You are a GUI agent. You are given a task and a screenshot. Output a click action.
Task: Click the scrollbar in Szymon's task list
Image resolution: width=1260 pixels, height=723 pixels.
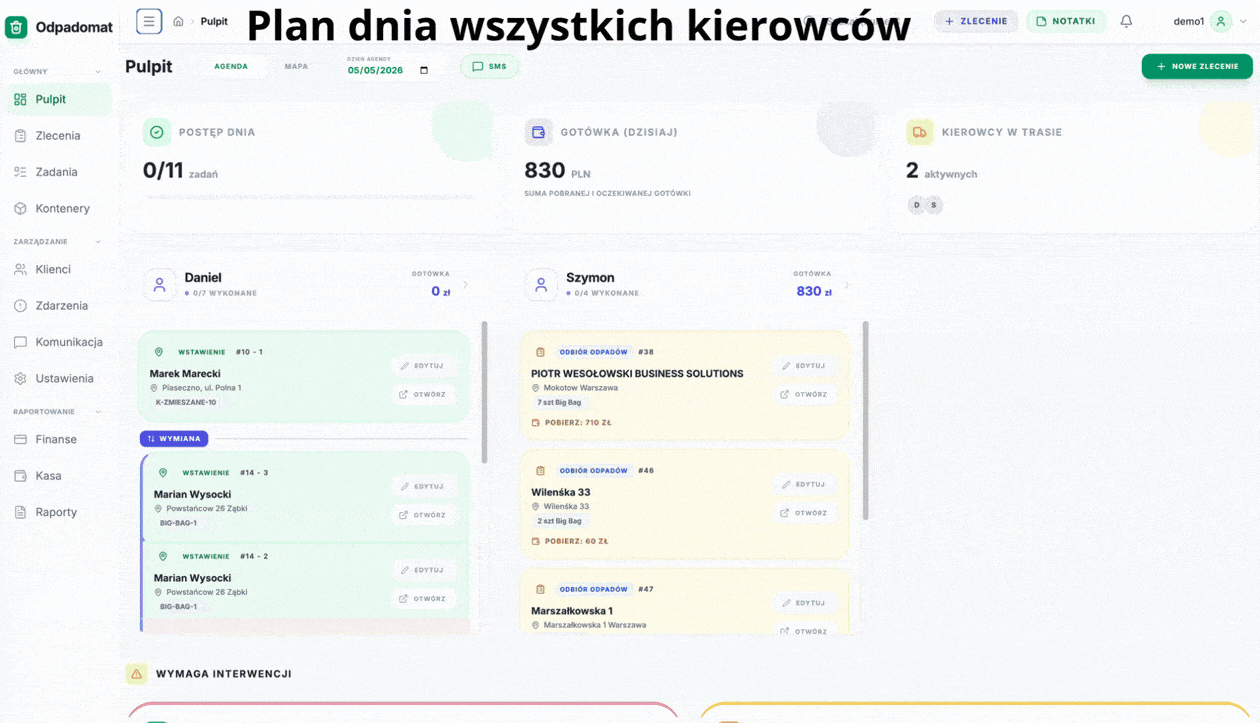click(x=866, y=420)
